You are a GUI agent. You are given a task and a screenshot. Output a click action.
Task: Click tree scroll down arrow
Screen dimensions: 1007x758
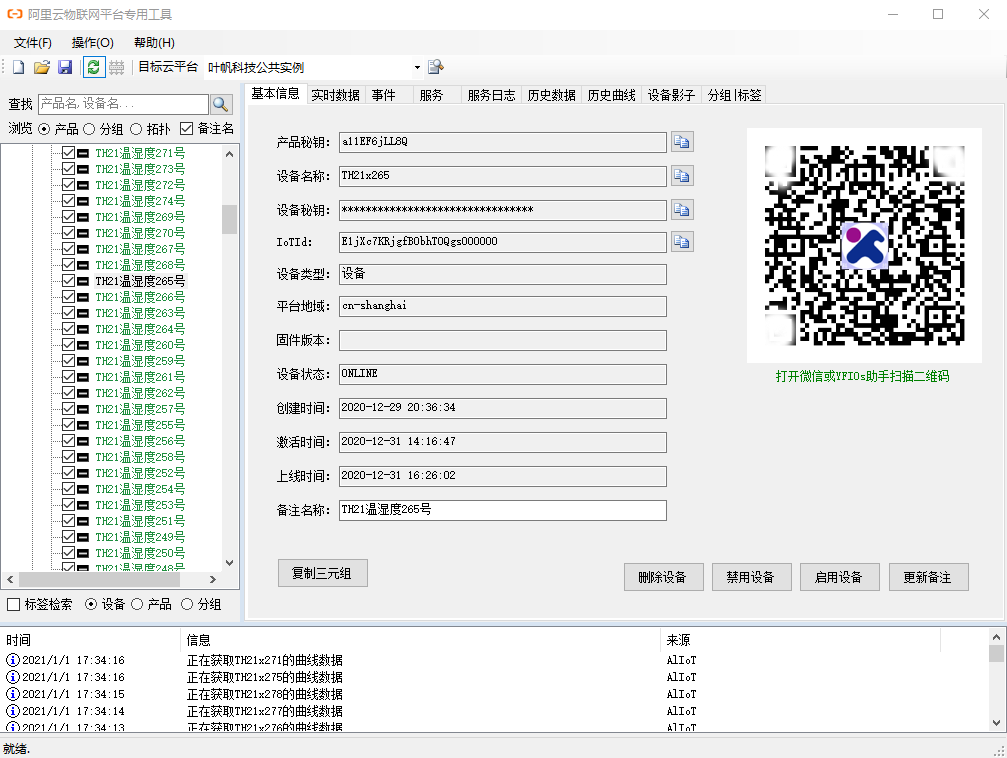229,563
